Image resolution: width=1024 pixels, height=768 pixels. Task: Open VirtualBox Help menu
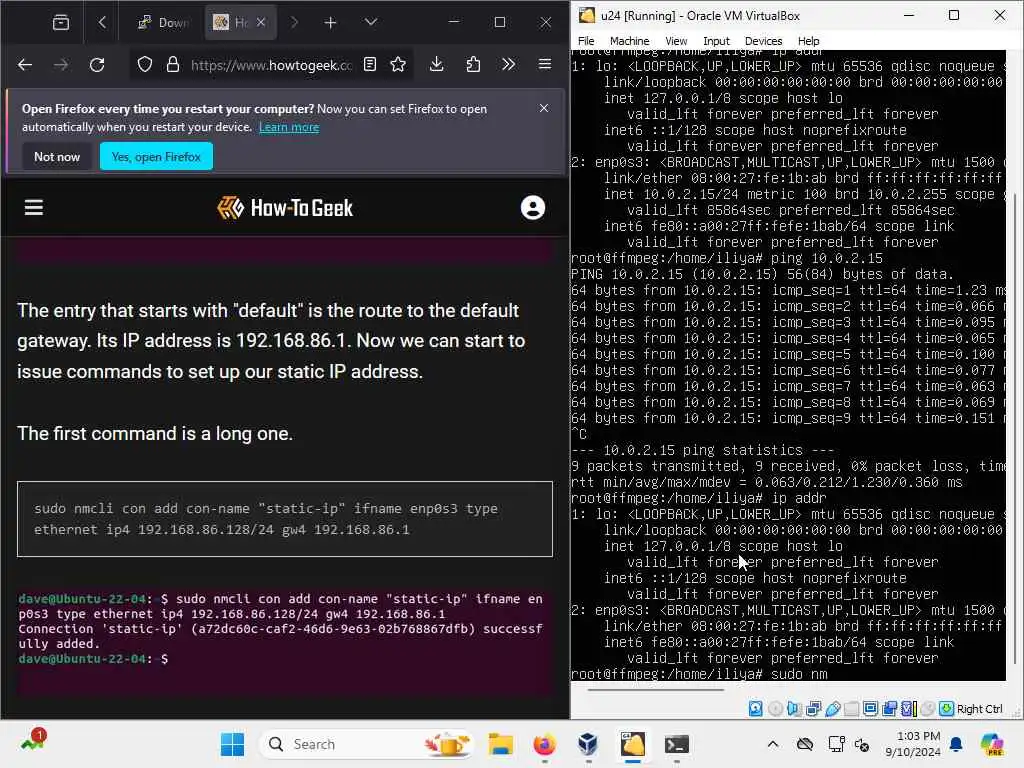click(x=808, y=40)
